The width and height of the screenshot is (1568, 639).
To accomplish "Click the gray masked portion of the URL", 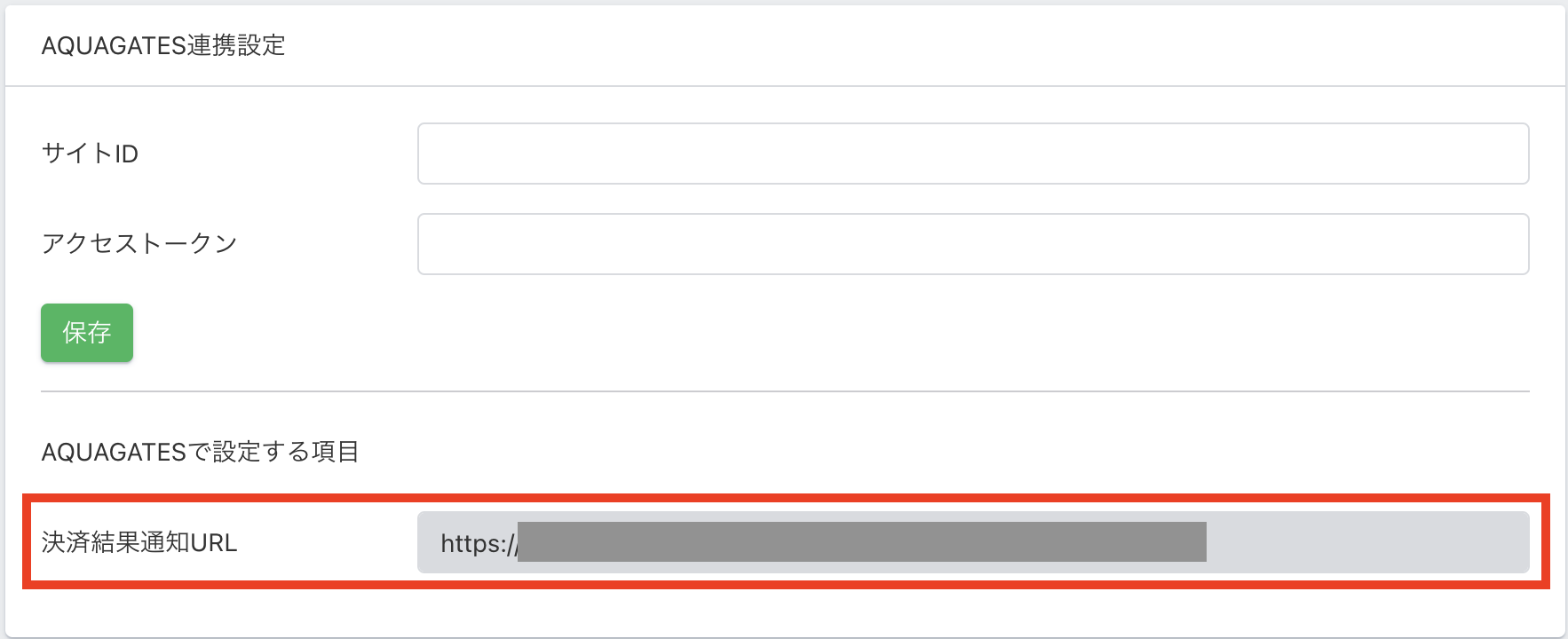I will tap(861, 542).
